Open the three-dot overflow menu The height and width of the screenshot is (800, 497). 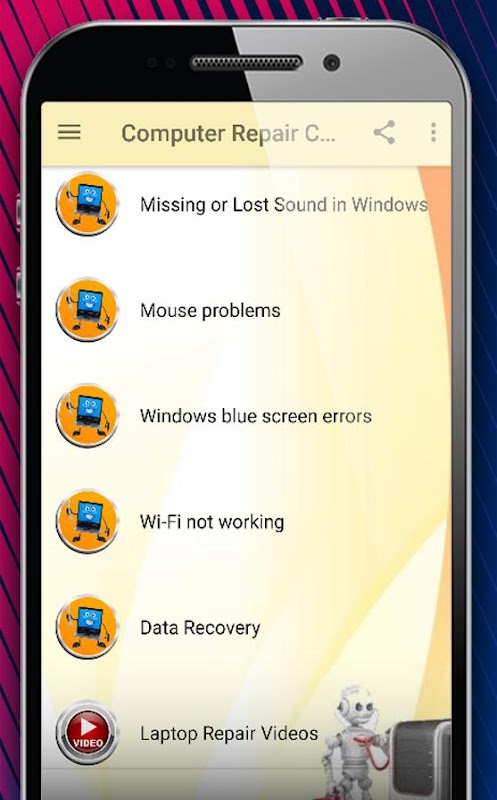(433, 133)
